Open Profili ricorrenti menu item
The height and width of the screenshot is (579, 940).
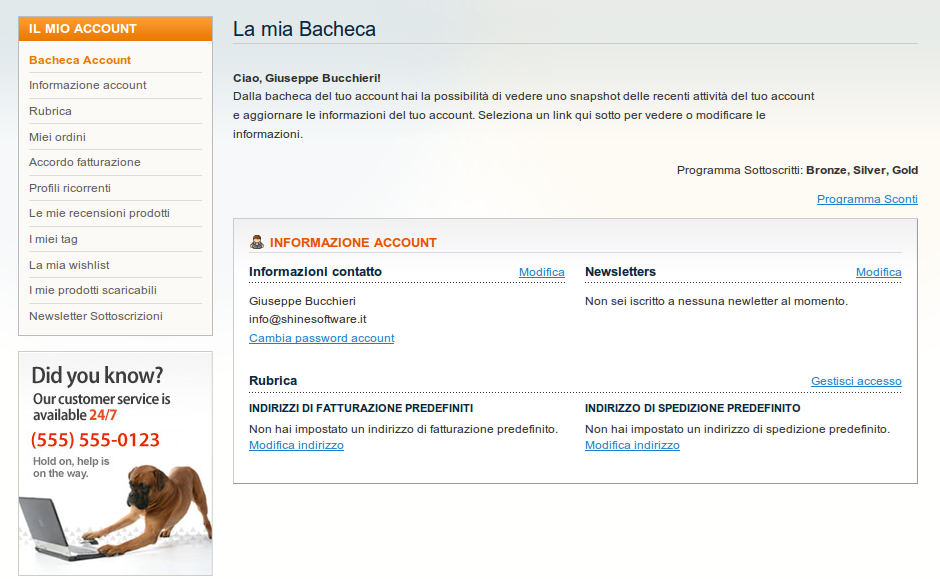click(x=70, y=188)
